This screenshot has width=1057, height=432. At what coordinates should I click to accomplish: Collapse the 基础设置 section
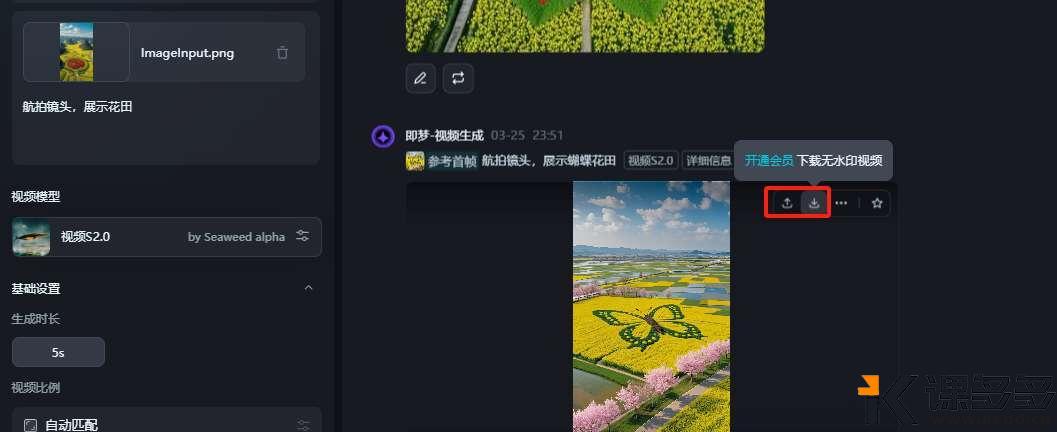point(309,288)
